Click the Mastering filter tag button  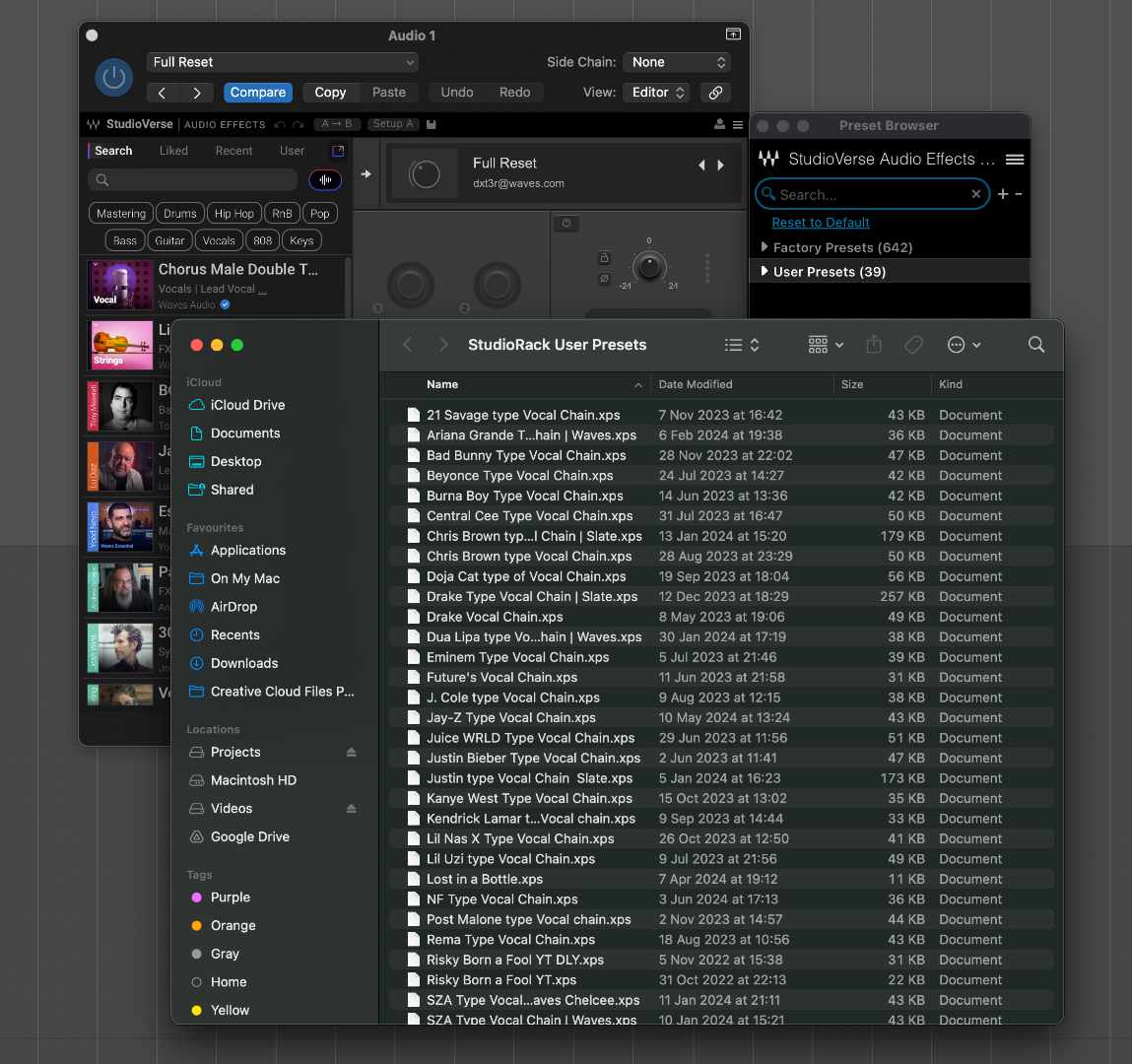pos(120,213)
